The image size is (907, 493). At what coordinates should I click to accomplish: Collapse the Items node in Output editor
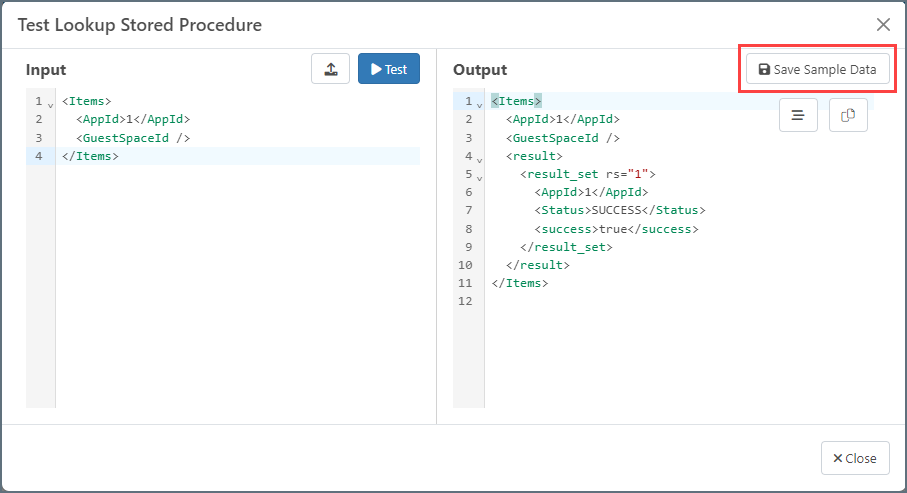coord(479,104)
